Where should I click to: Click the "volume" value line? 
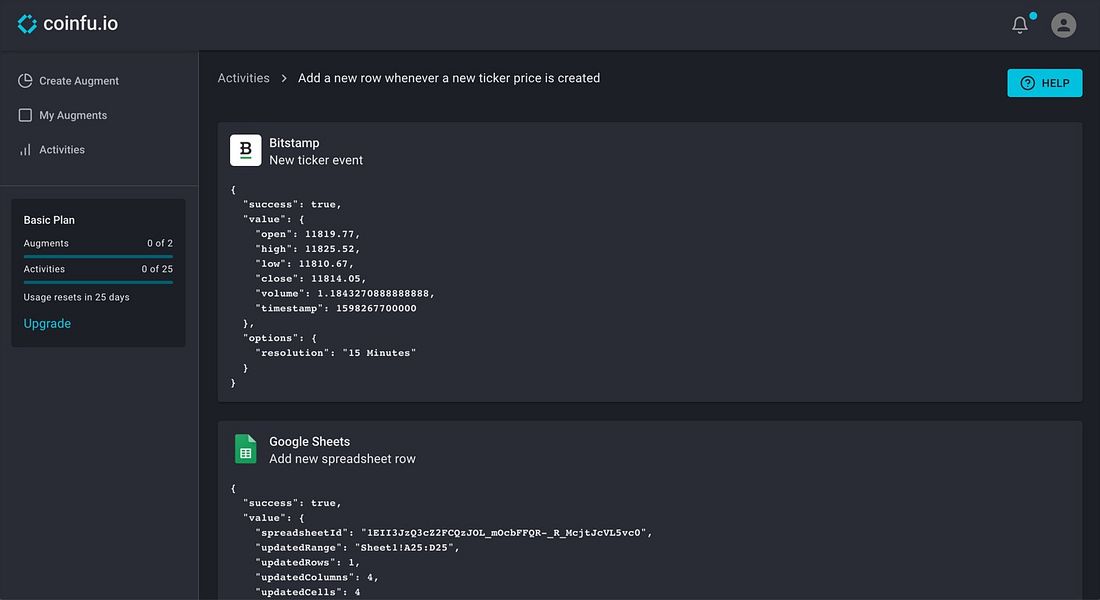pyautogui.click(x=345, y=293)
